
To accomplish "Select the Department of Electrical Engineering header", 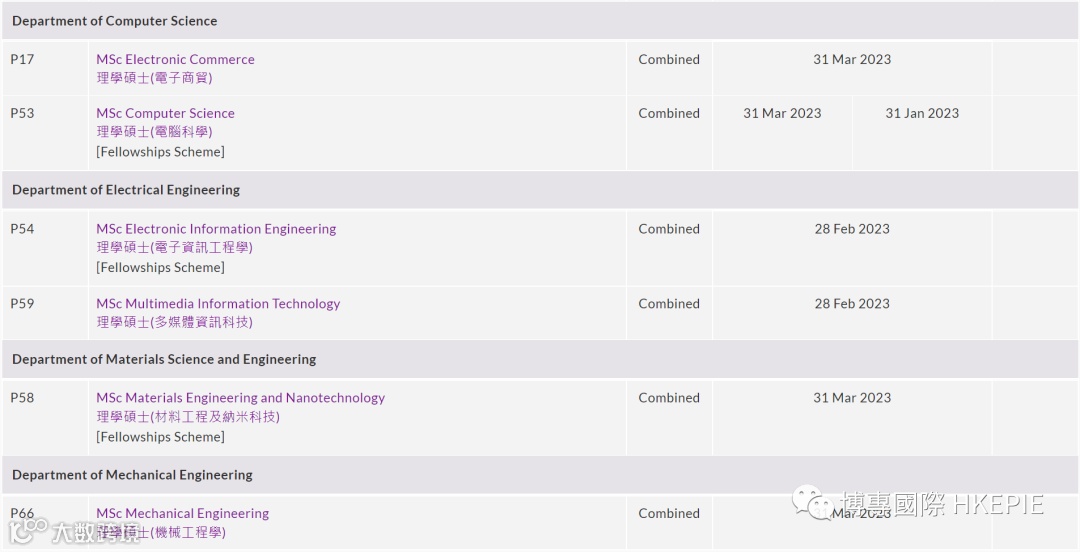I will 126,190.
